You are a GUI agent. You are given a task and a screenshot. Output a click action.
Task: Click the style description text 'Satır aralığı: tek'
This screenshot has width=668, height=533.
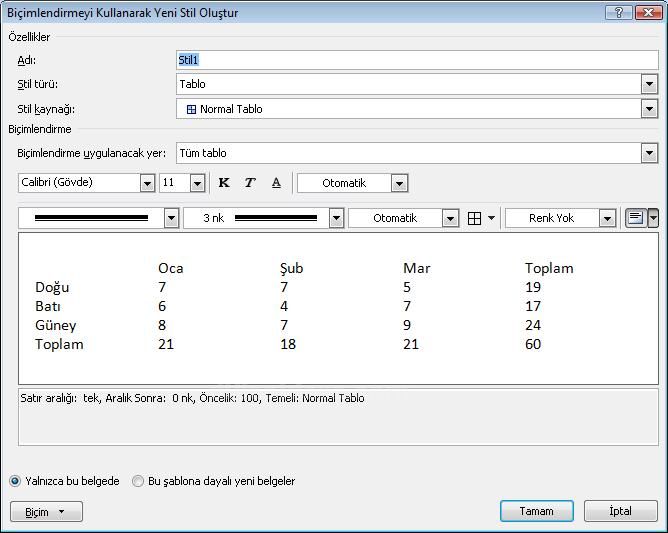pyautogui.click(x=60, y=398)
